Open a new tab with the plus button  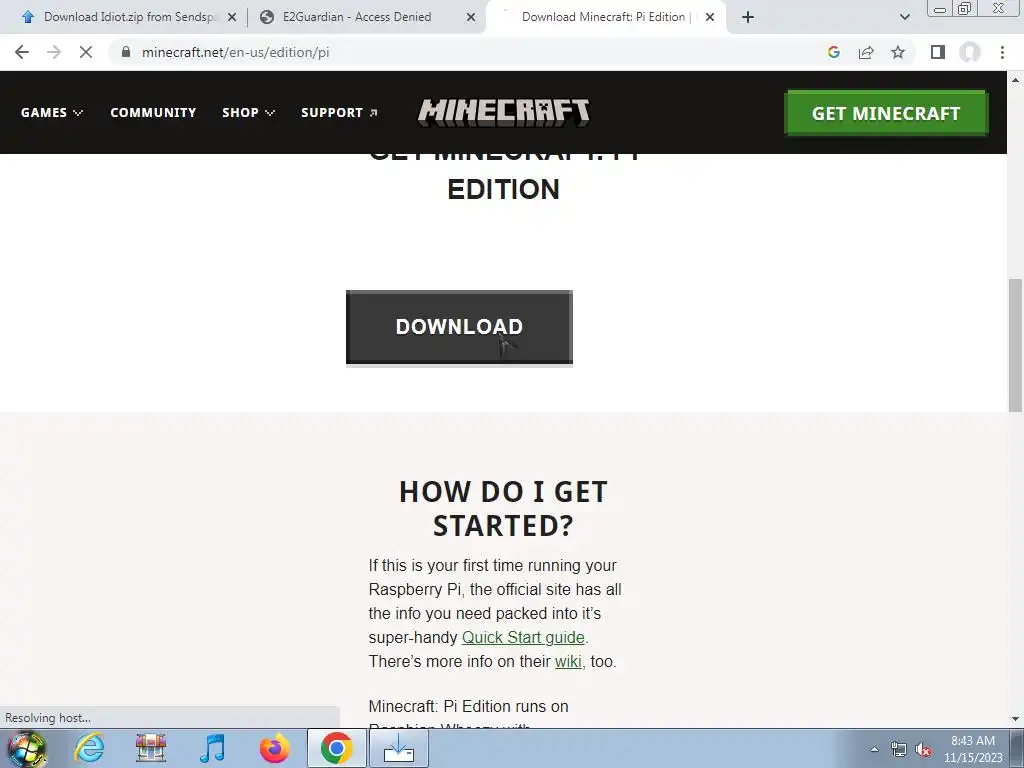click(x=748, y=17)
